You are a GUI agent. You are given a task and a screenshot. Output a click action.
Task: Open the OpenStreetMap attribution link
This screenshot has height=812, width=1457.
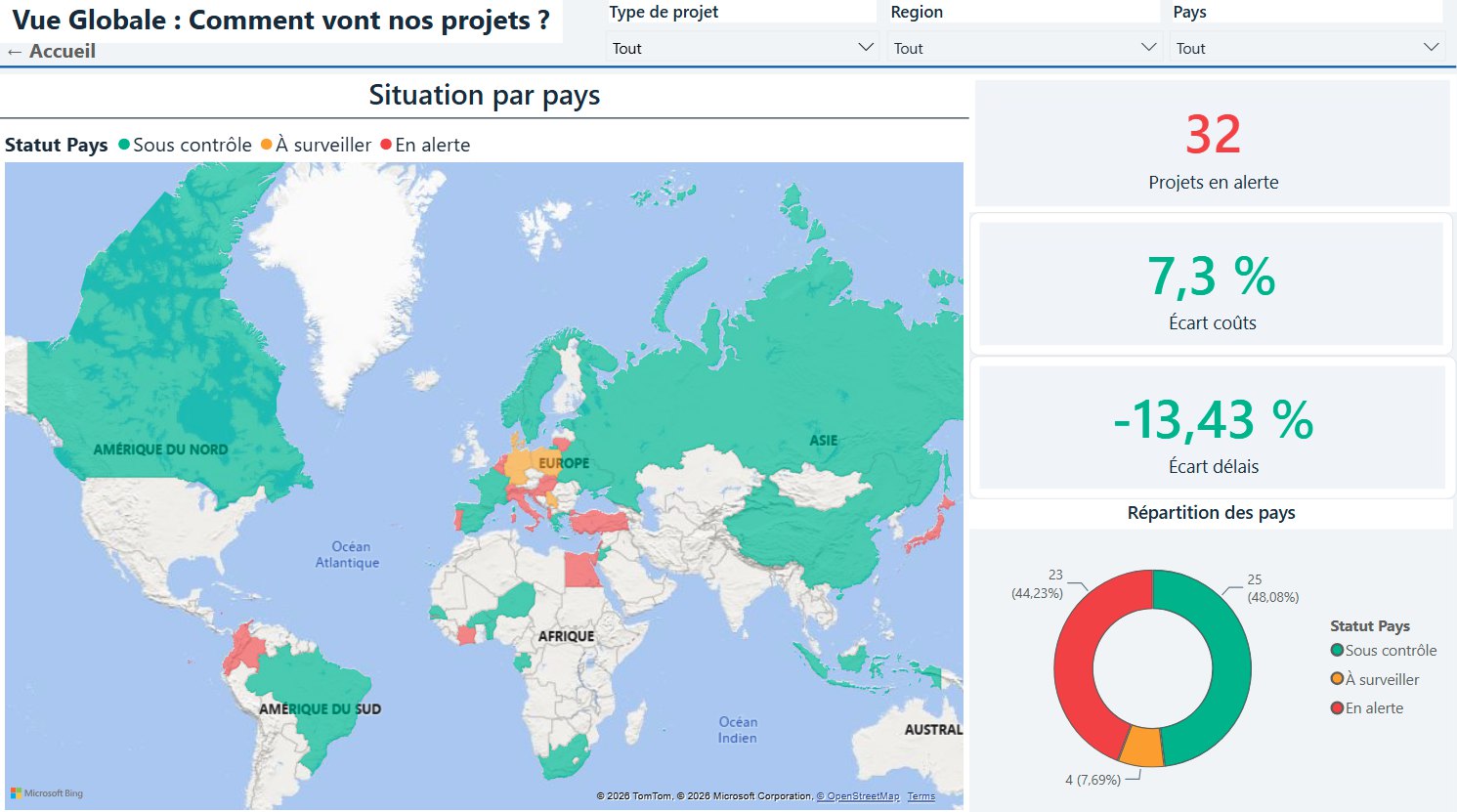[858, 796]
